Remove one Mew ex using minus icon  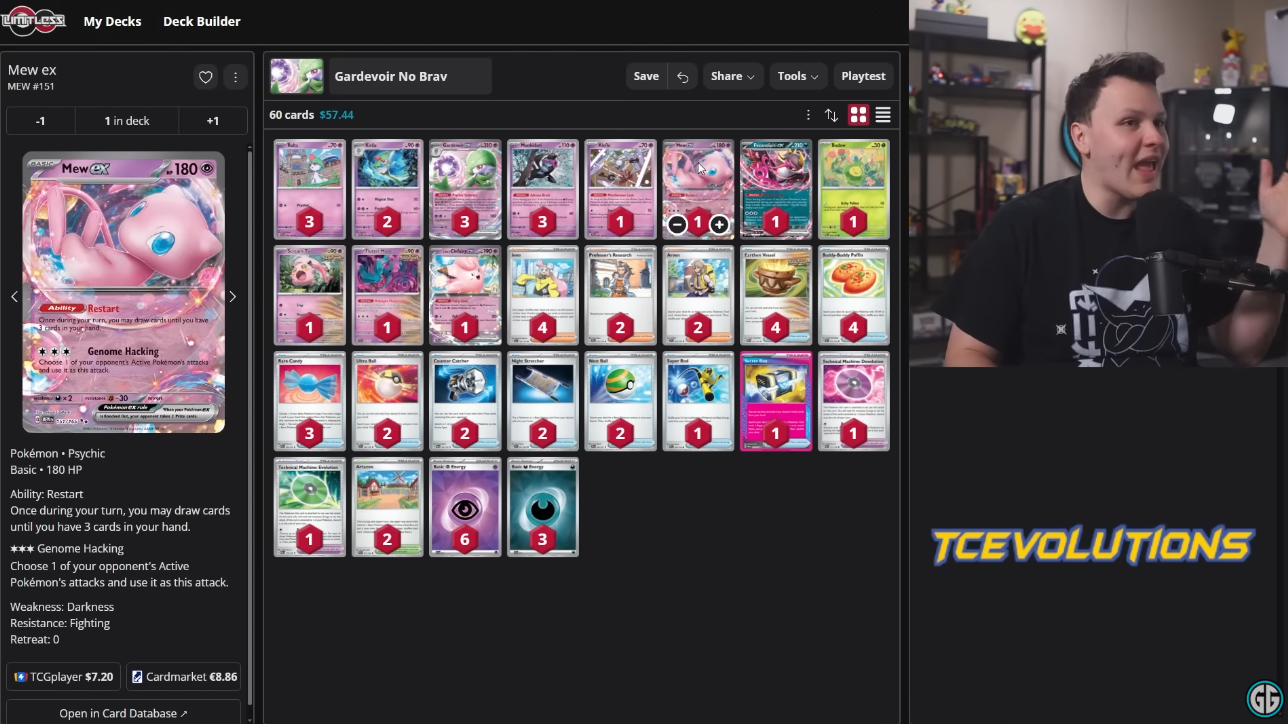[677, 224]
